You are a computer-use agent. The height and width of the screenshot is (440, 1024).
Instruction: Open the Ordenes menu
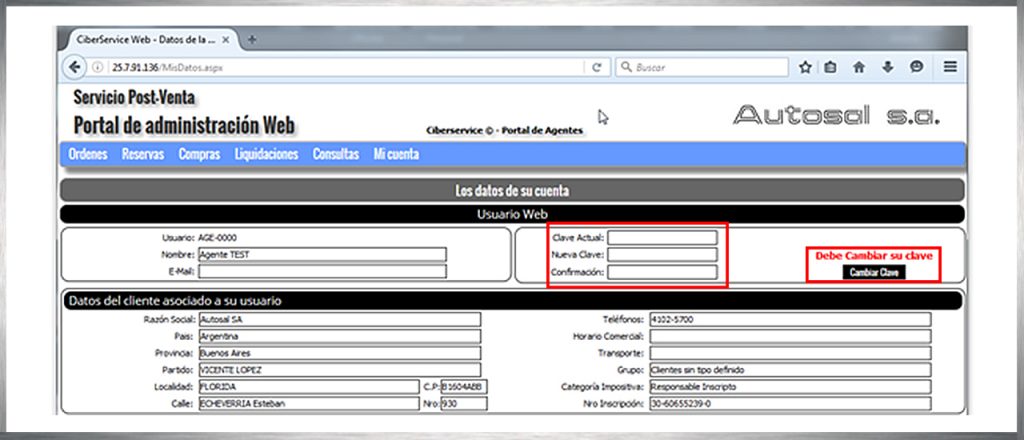tap(88, 155)
